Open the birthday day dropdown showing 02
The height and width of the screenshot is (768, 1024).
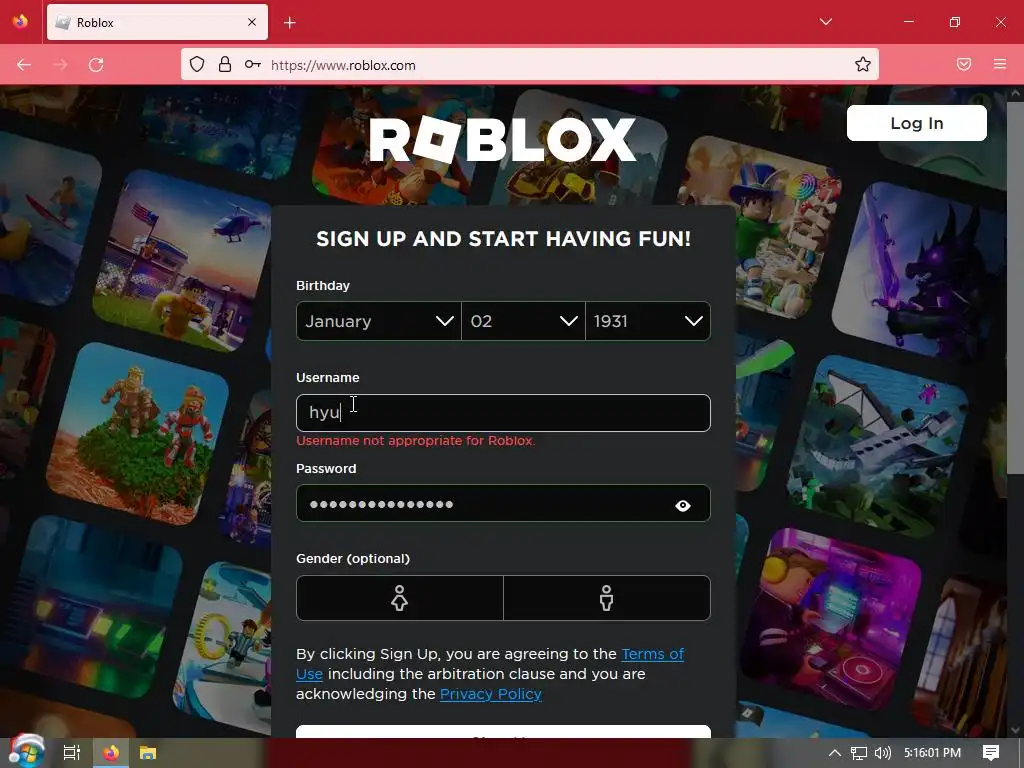pos(523,321)
